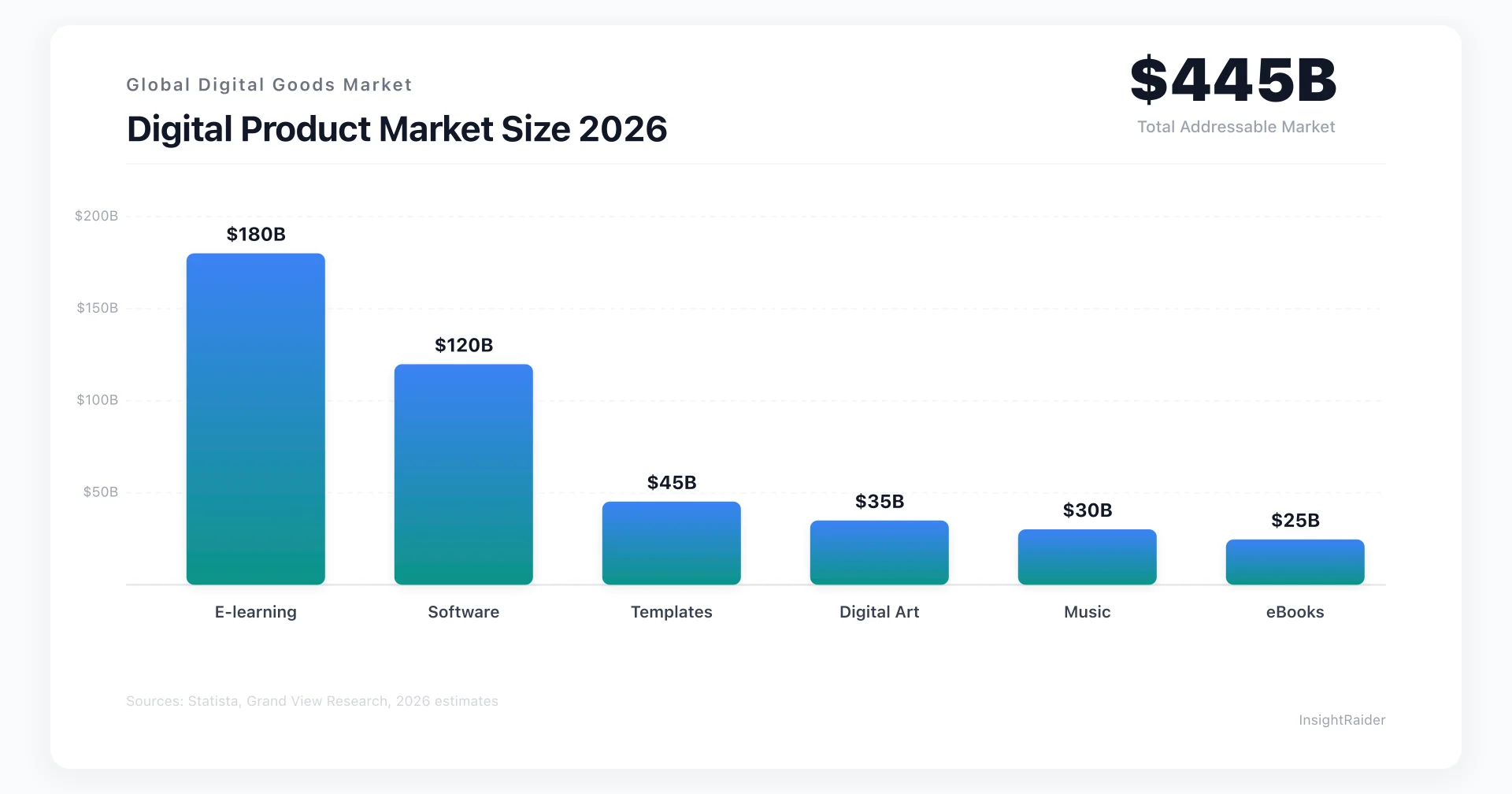This screenshot has height=794, width=1512.
Task: Click the eBooks bar
Action: click(1295, 561)
